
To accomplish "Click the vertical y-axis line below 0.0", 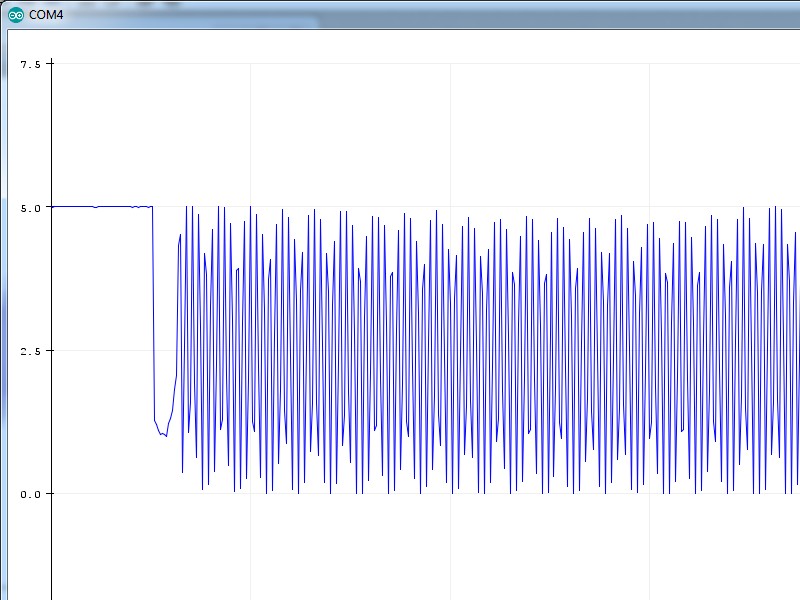I will [x=51, y=550].
